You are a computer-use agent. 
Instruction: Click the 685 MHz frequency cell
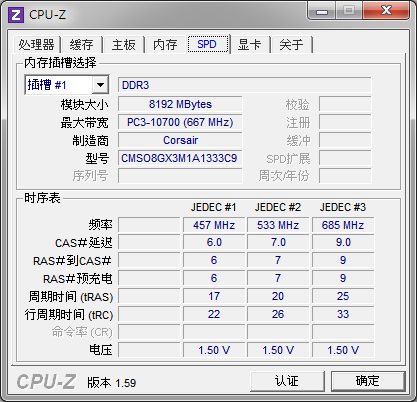tap(343, 225)
